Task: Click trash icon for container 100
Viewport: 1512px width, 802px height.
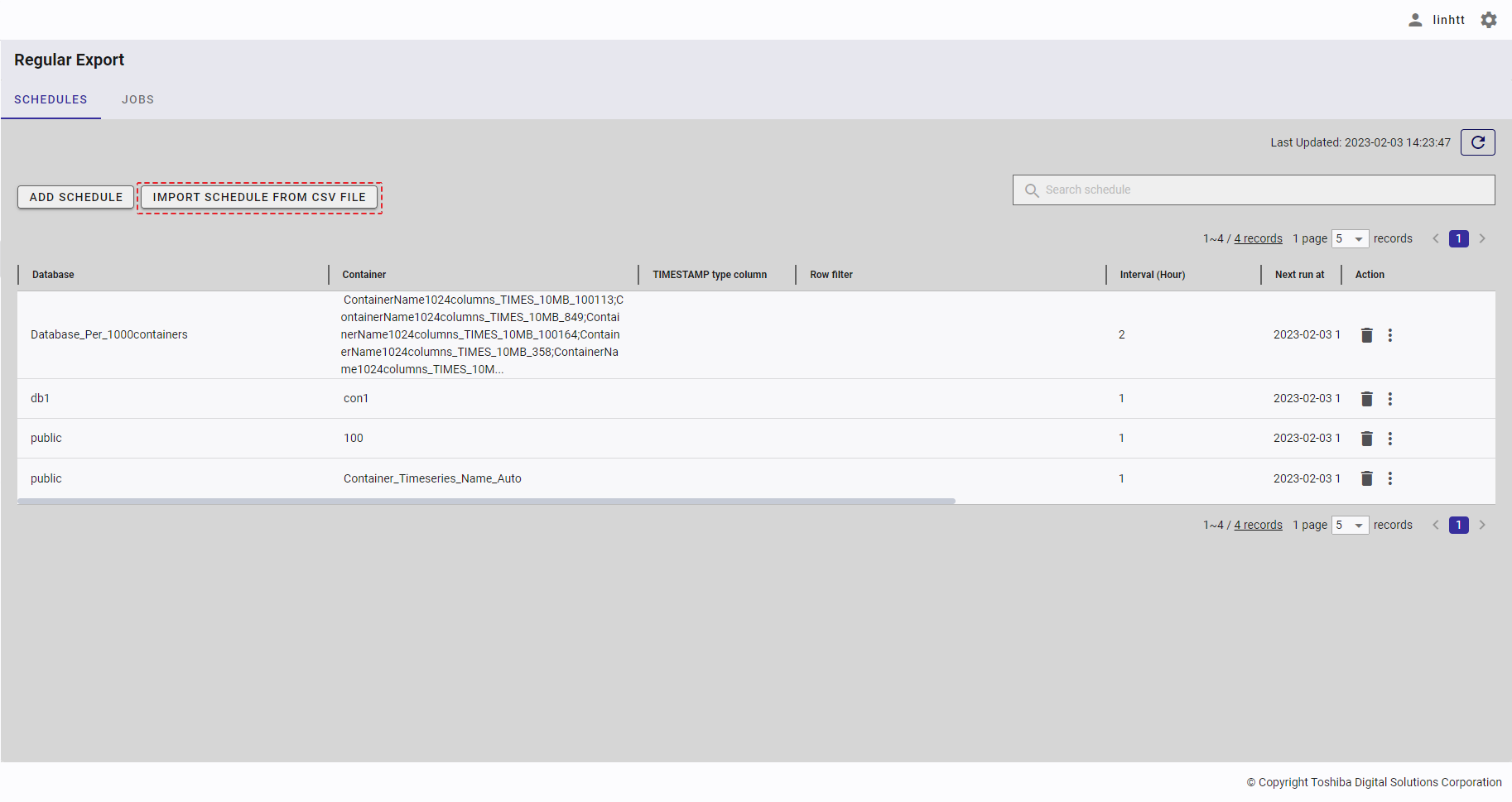Action: [1367, 439]
